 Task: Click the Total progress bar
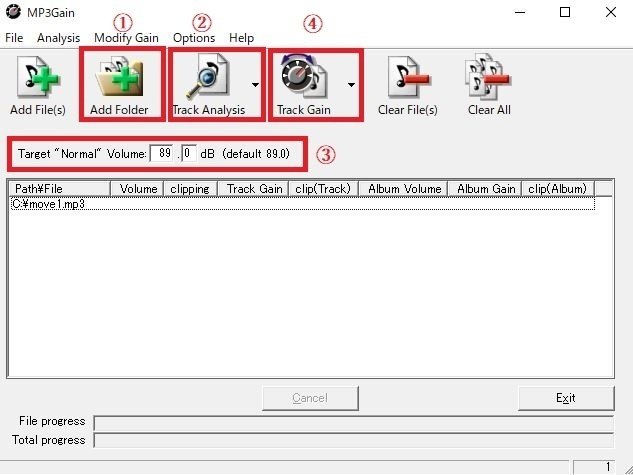(x=354, y=440)
